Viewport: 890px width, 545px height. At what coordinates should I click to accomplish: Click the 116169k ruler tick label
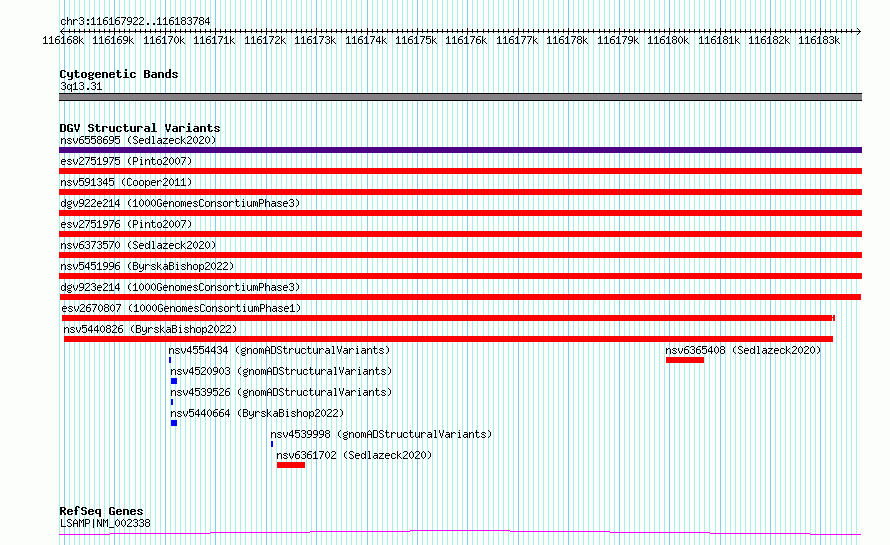113,40
